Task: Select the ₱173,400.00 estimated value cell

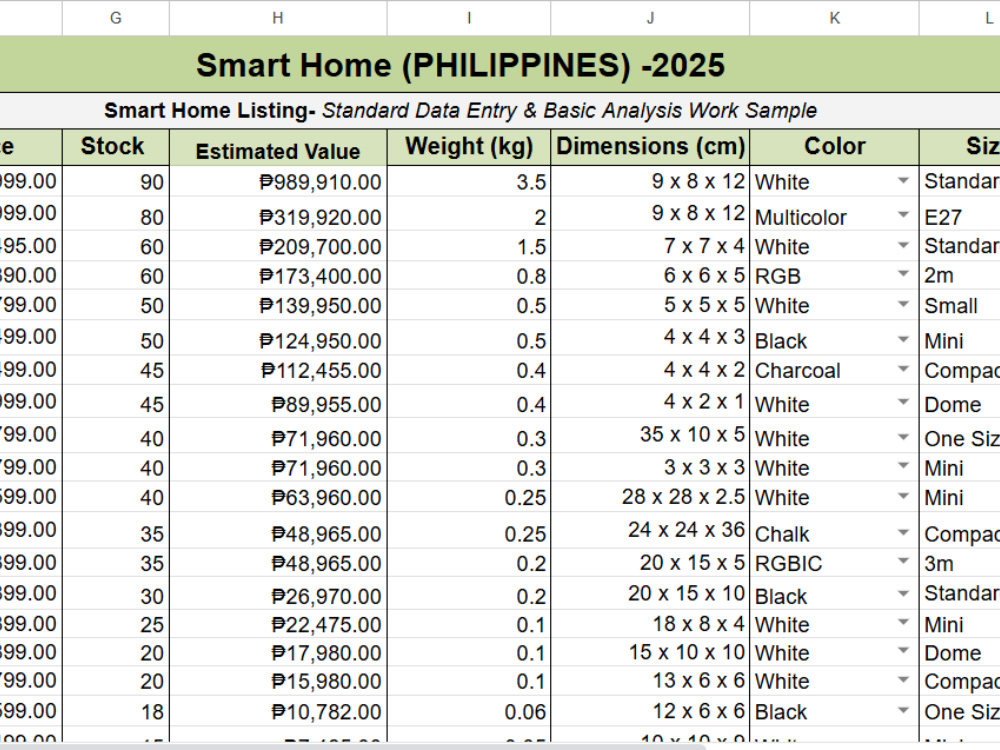Action: pyautogui.click(x=277, y=276)
